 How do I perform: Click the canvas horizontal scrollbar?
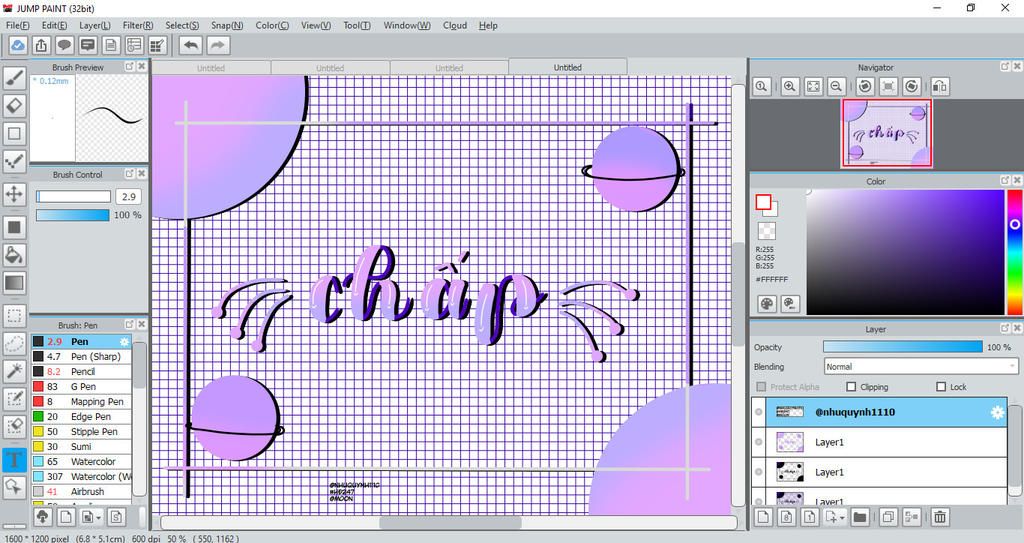click(449, 523)
